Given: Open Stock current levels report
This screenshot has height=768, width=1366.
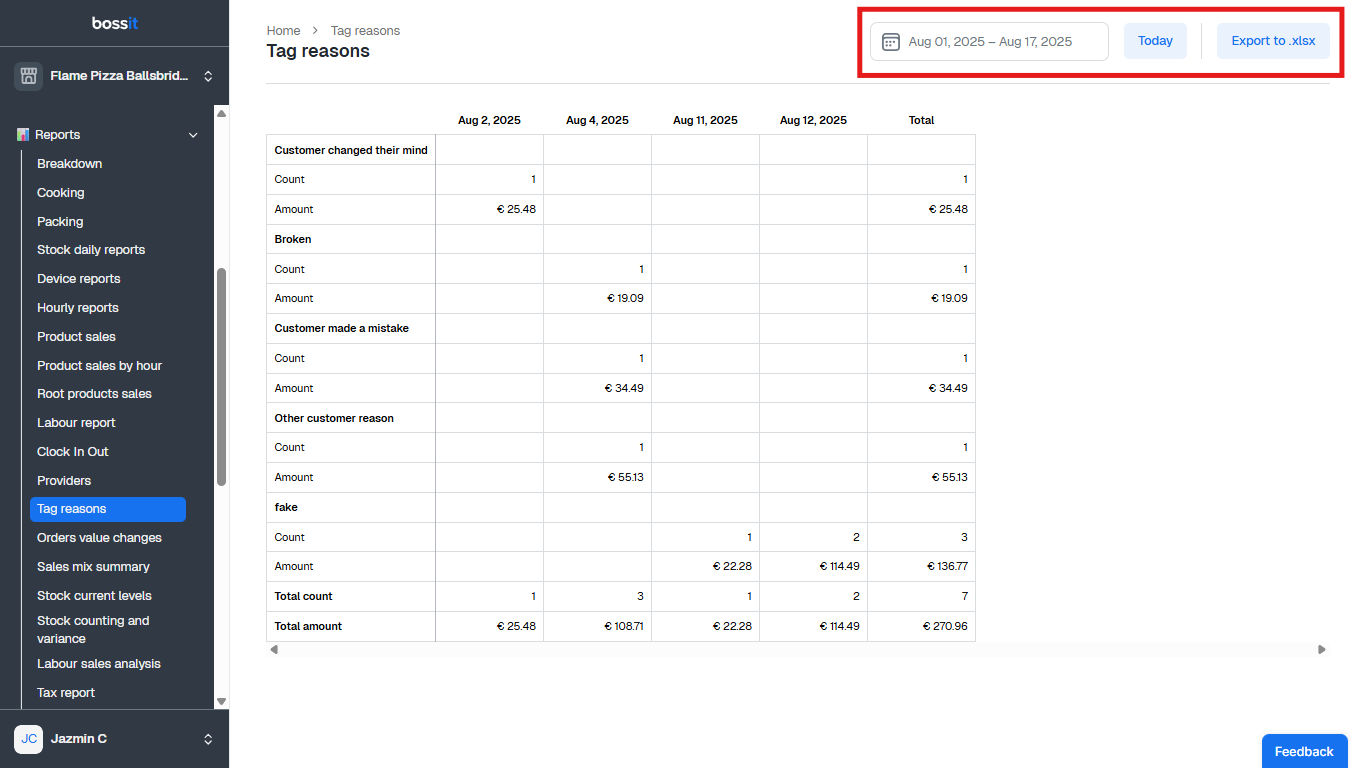Looking at the screenshot, I should pyautogui.click(x=94, y=596).
